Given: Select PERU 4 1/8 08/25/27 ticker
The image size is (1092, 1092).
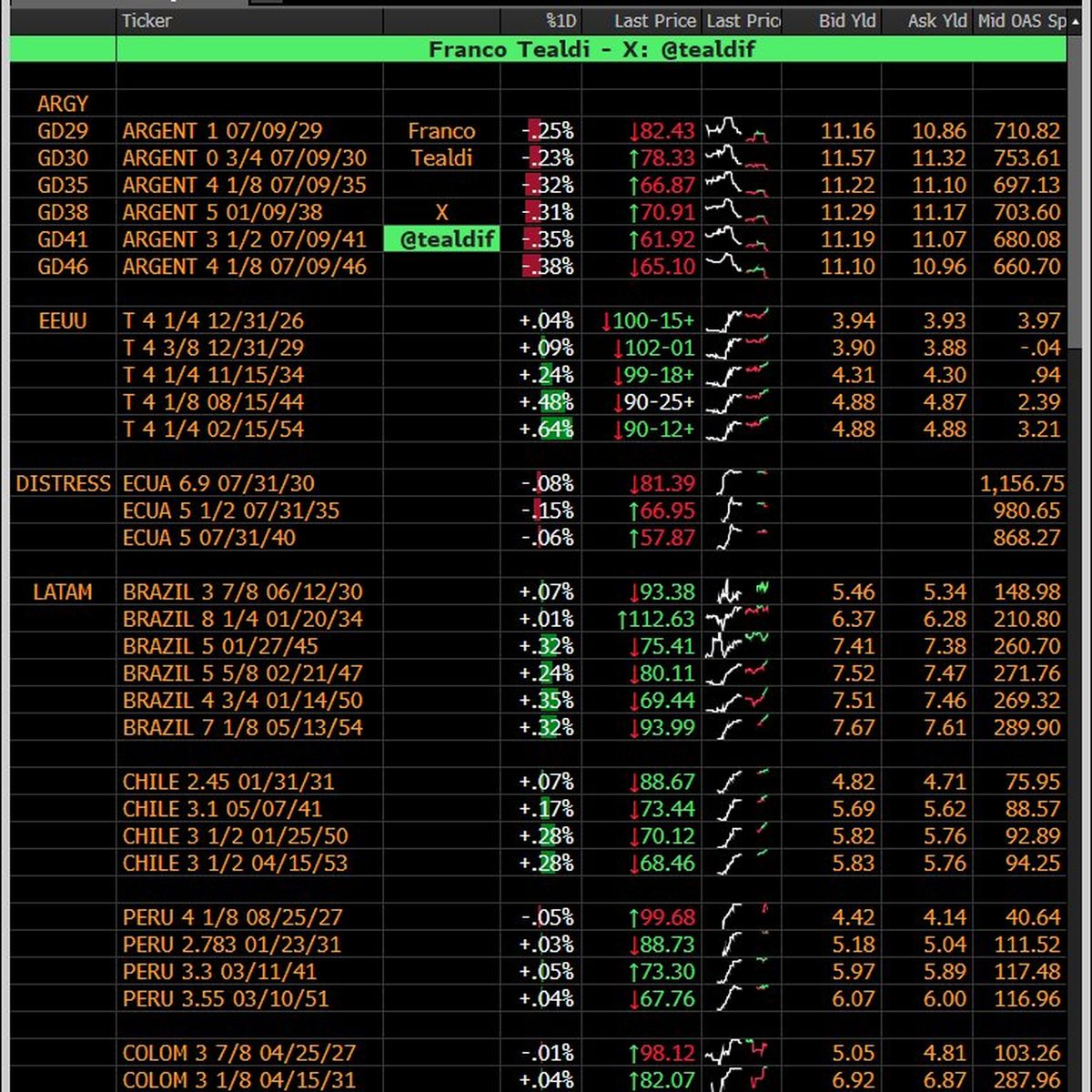Looking at the screenshot, I should [x=233, y=918].
